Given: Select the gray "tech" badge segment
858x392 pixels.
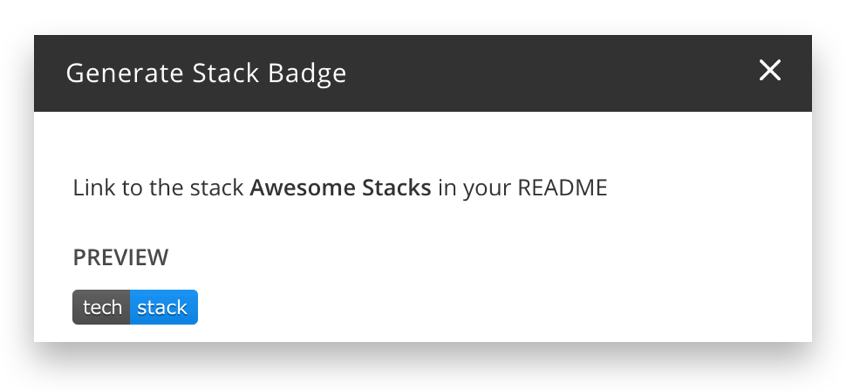Looking at the screenshot, I should pos(101,307).
